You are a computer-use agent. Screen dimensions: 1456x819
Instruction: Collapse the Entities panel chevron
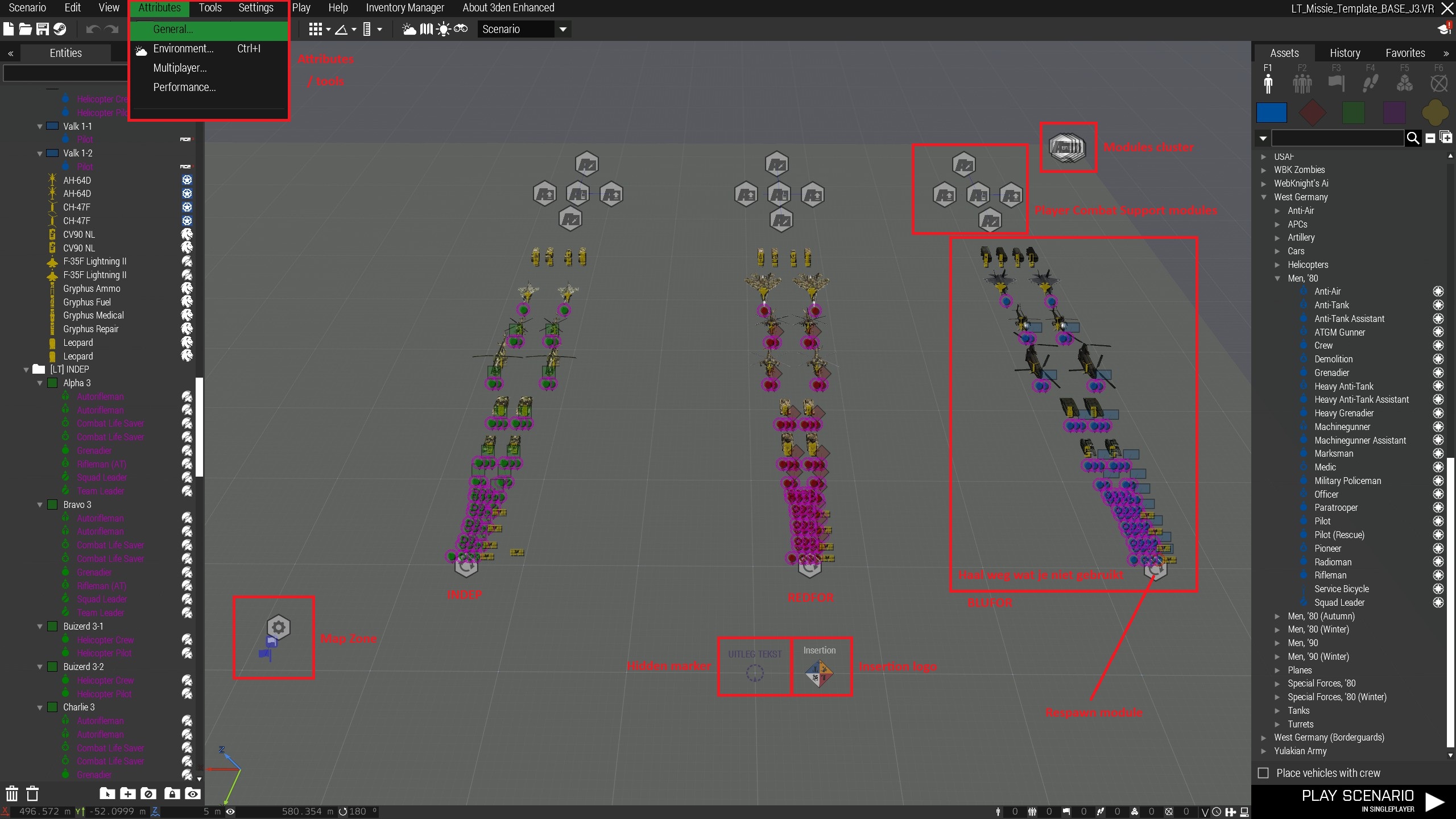click(x=10, y=53)
